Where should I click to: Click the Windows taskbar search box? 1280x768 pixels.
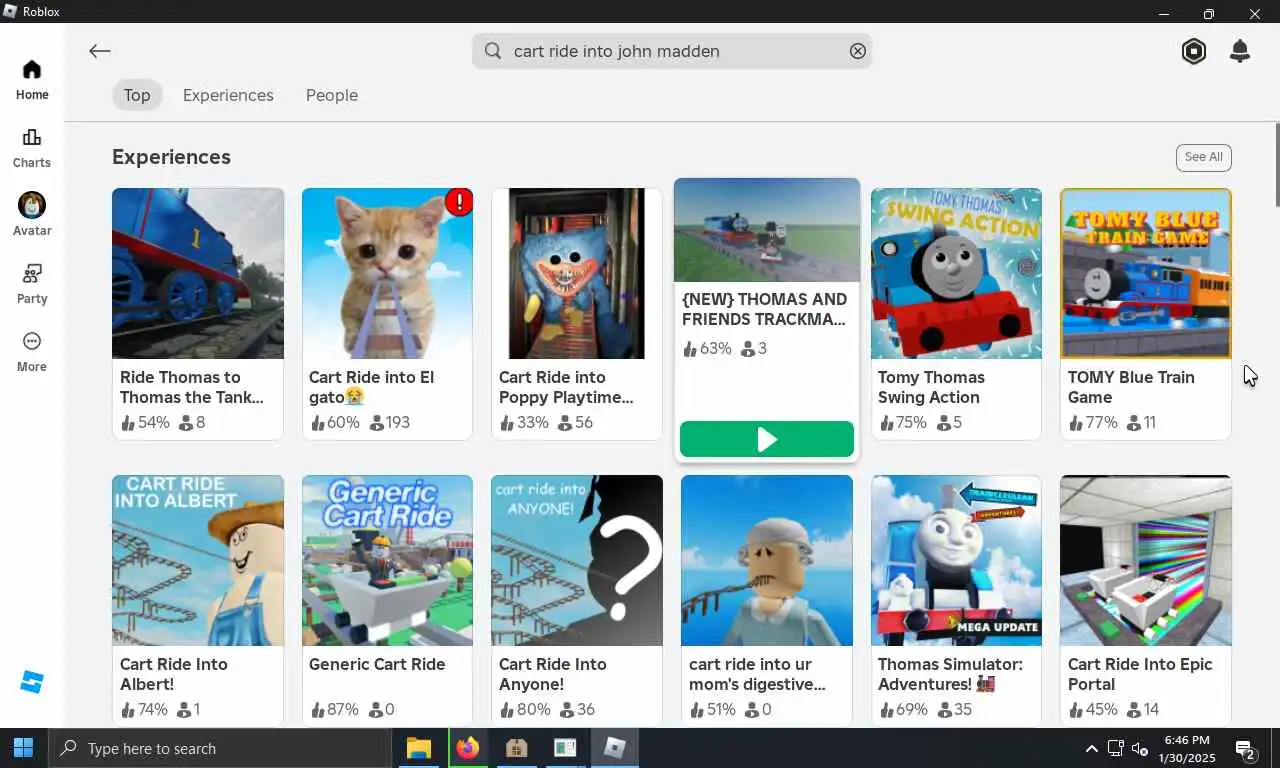click(x=219, y=748)
